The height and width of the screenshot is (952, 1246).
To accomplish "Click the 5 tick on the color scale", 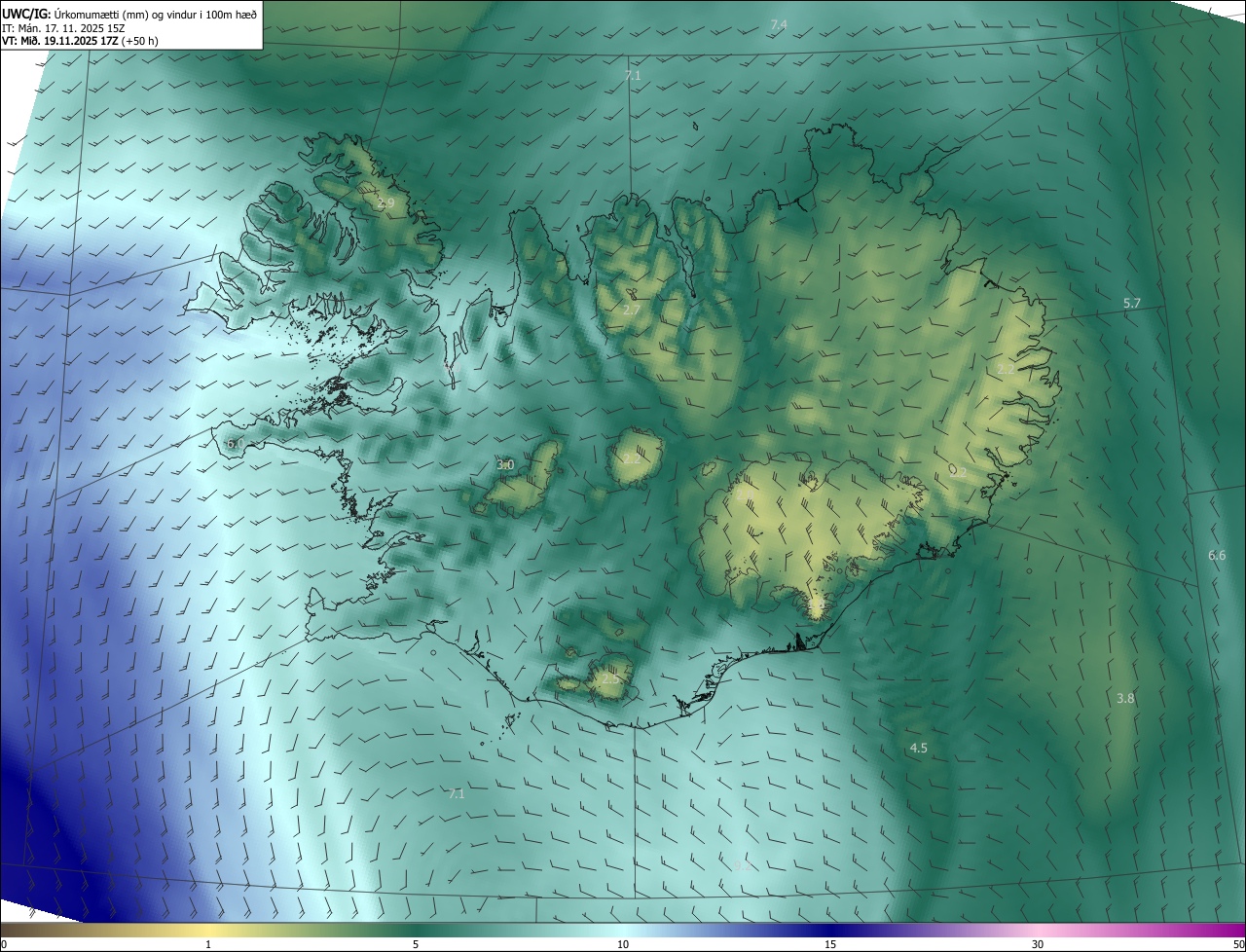I will [x=416, y=944].
